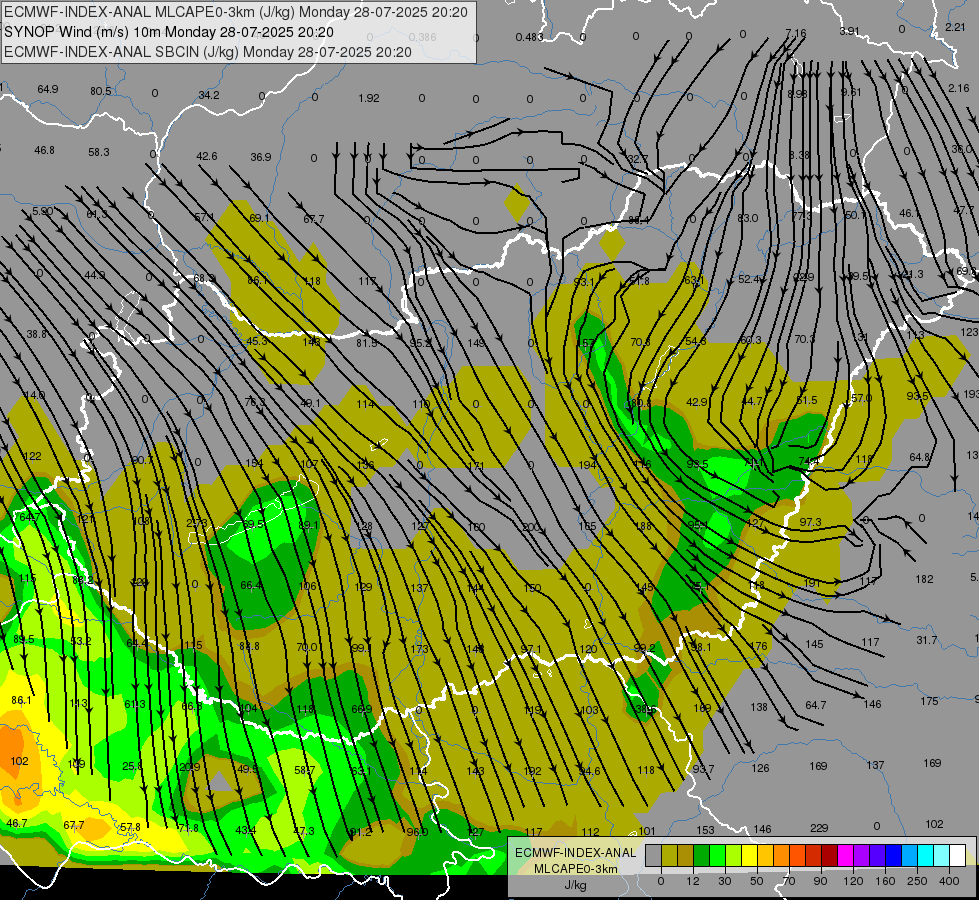This screenshot has height=900, width=979.
Task: Click the map value 182
Action: [x=924, y=579]
